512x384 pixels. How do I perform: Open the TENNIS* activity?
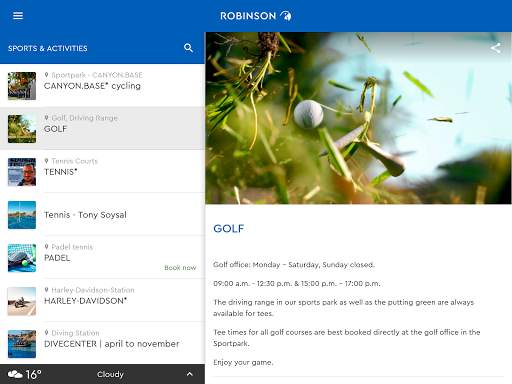(x=102, y=171)
